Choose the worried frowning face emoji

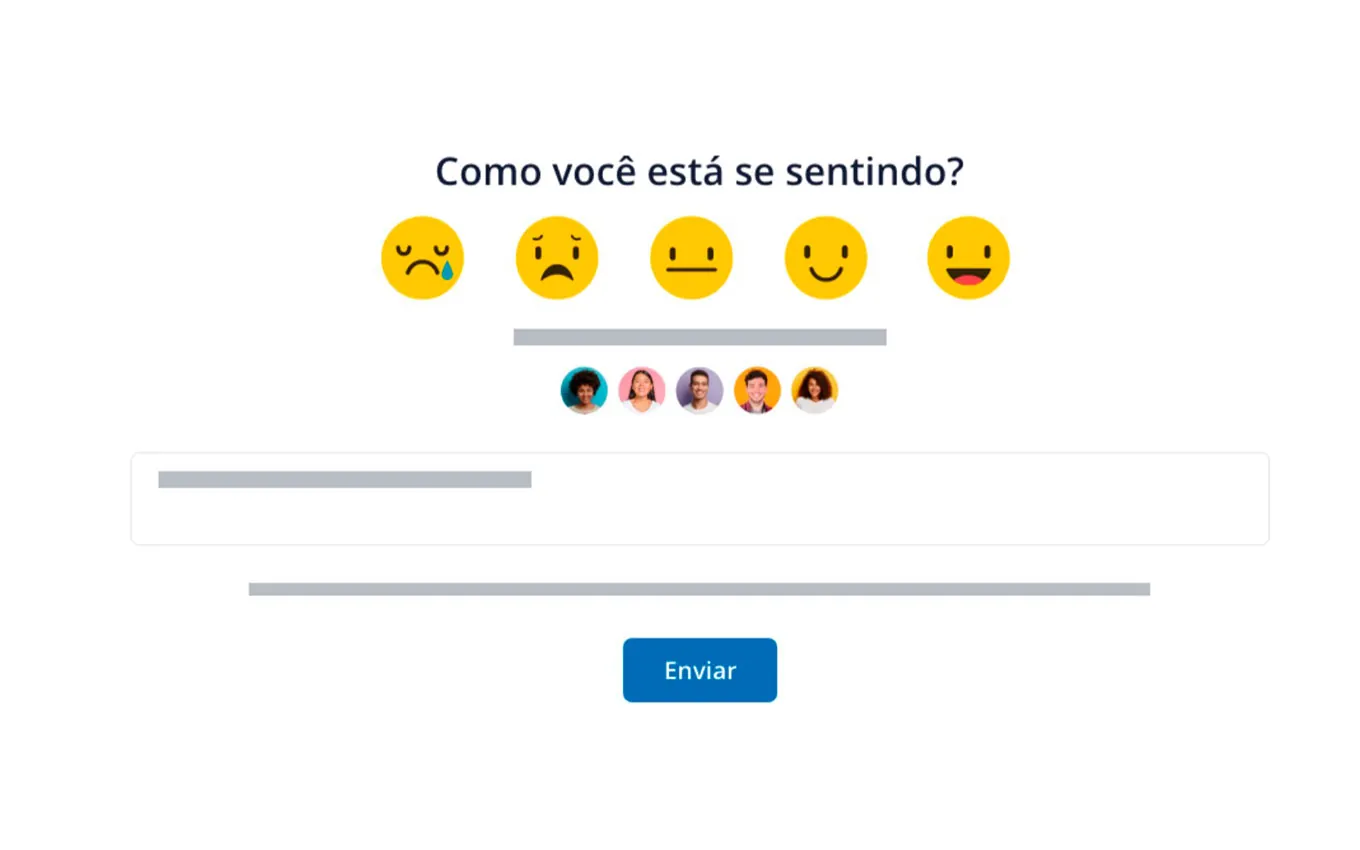coord(557,258)
